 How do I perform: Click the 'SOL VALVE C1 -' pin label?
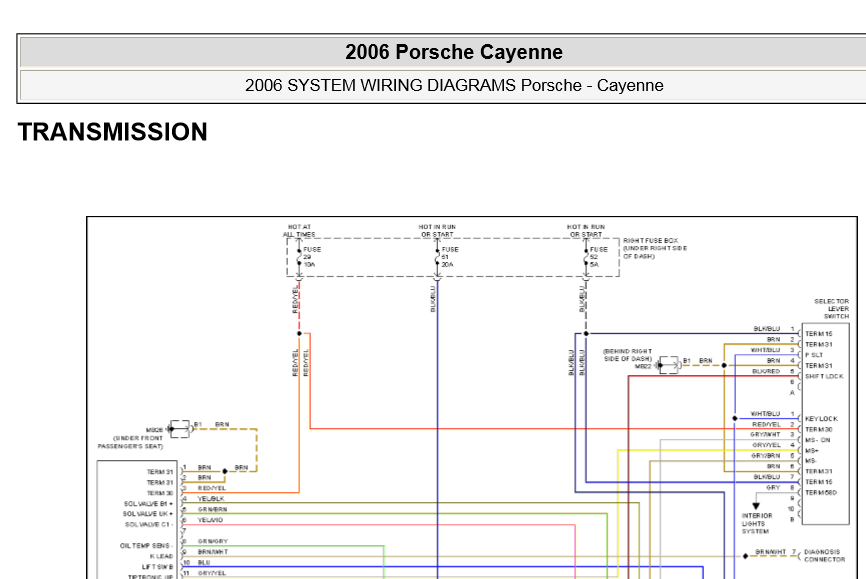[x=149, y=524]
